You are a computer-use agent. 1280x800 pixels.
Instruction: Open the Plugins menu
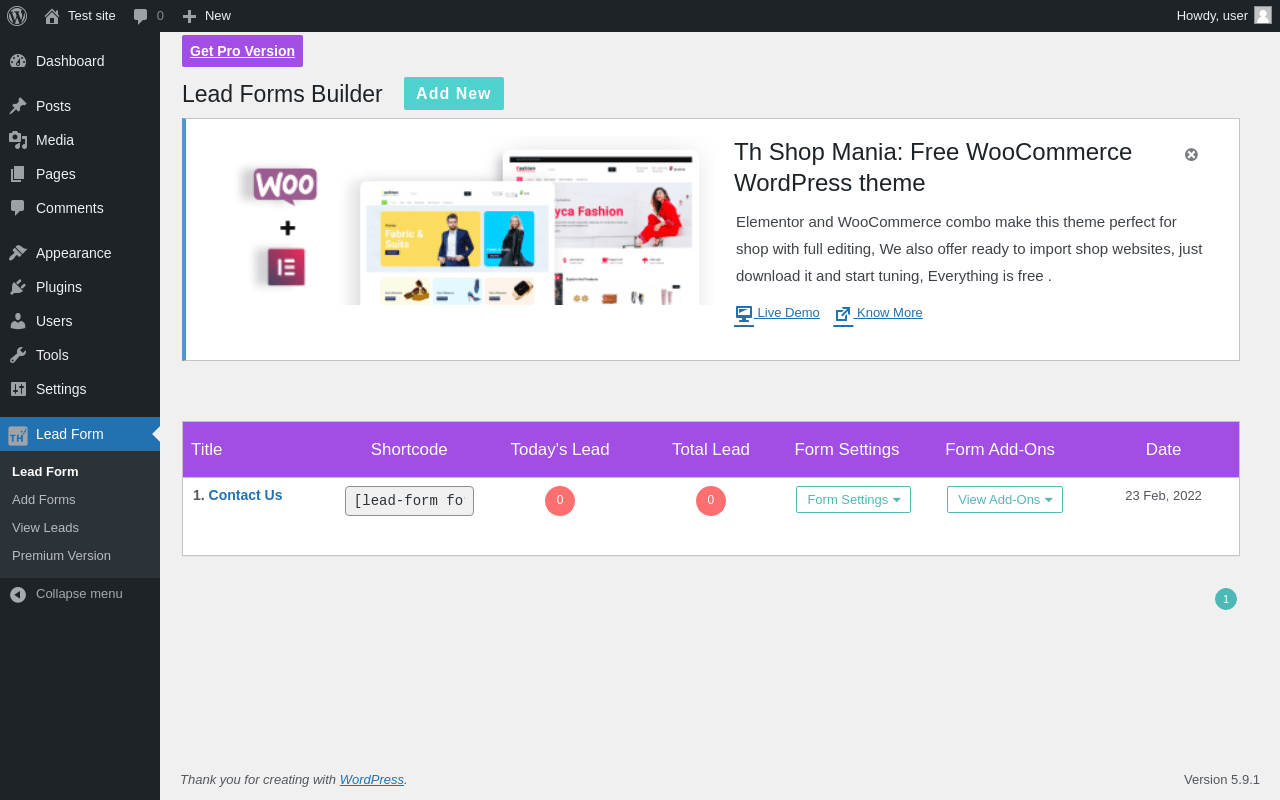(80, 287)
